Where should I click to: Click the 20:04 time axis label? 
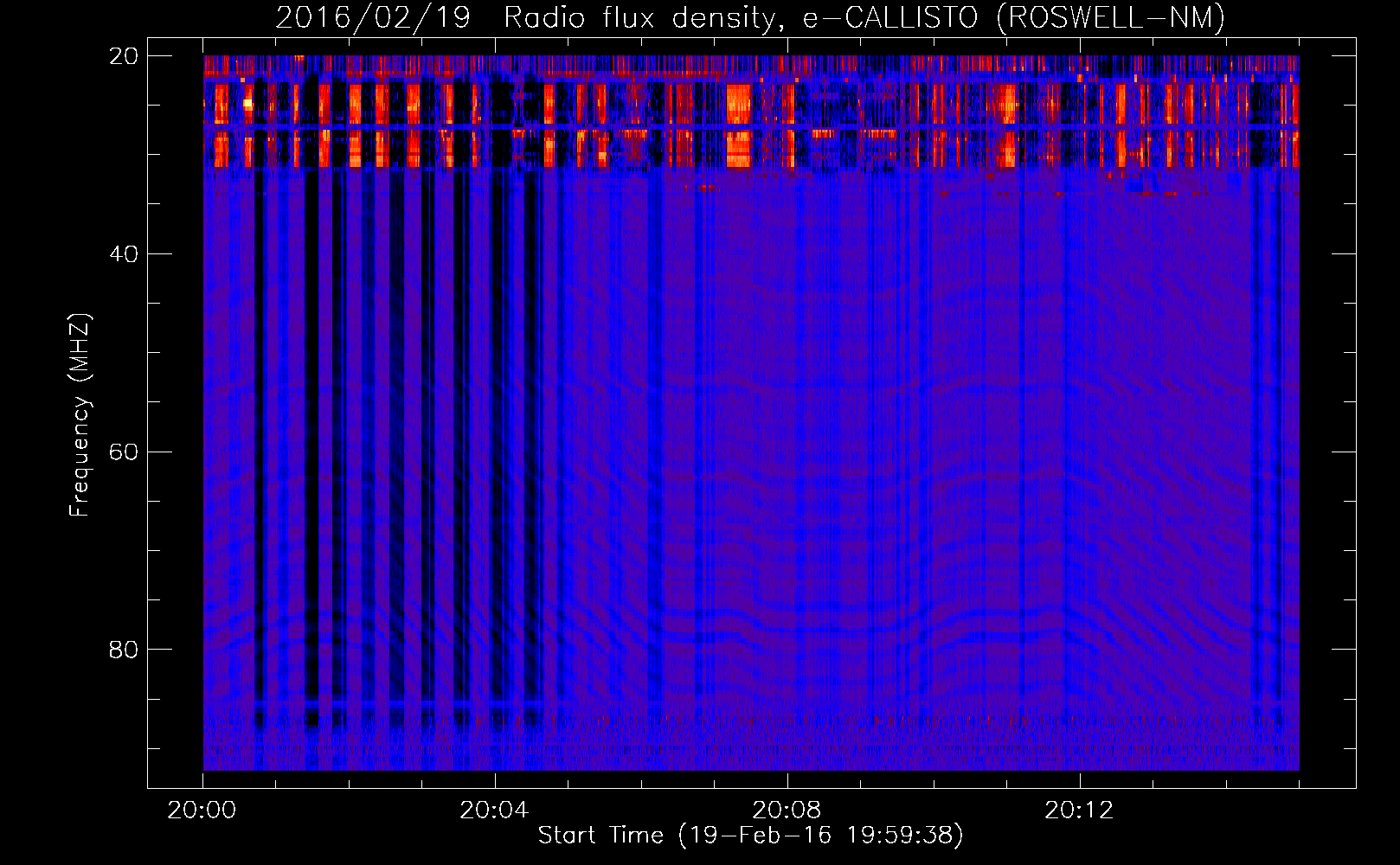coord(494,811)
